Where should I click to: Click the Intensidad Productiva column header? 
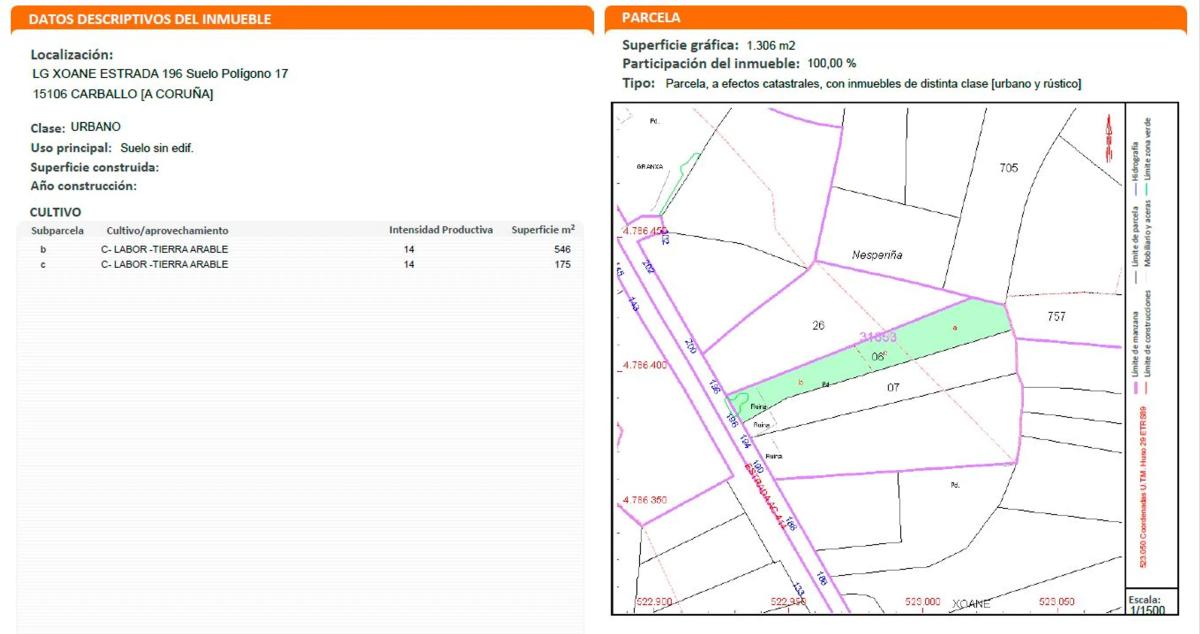click(x=440, y=230)
